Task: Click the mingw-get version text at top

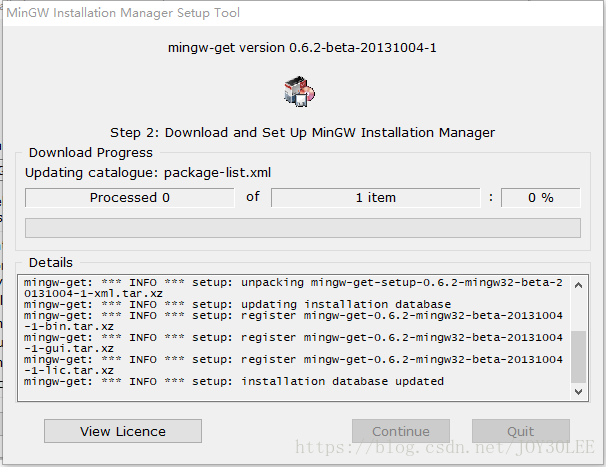Action: coord(302,48)
